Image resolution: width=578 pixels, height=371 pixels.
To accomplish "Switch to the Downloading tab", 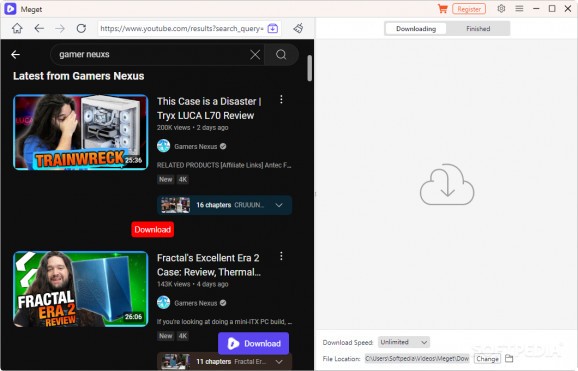I will tap(416, 29).
